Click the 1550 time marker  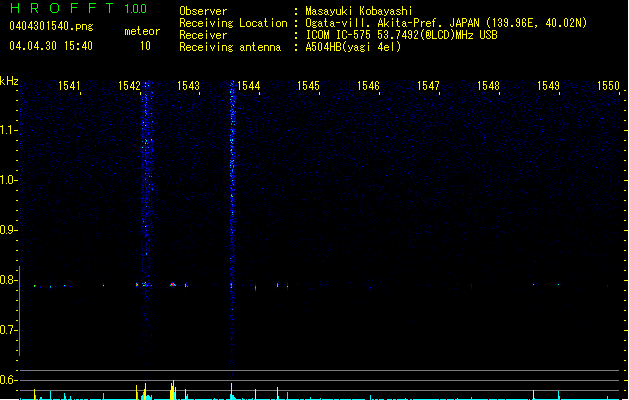point(608,86)
